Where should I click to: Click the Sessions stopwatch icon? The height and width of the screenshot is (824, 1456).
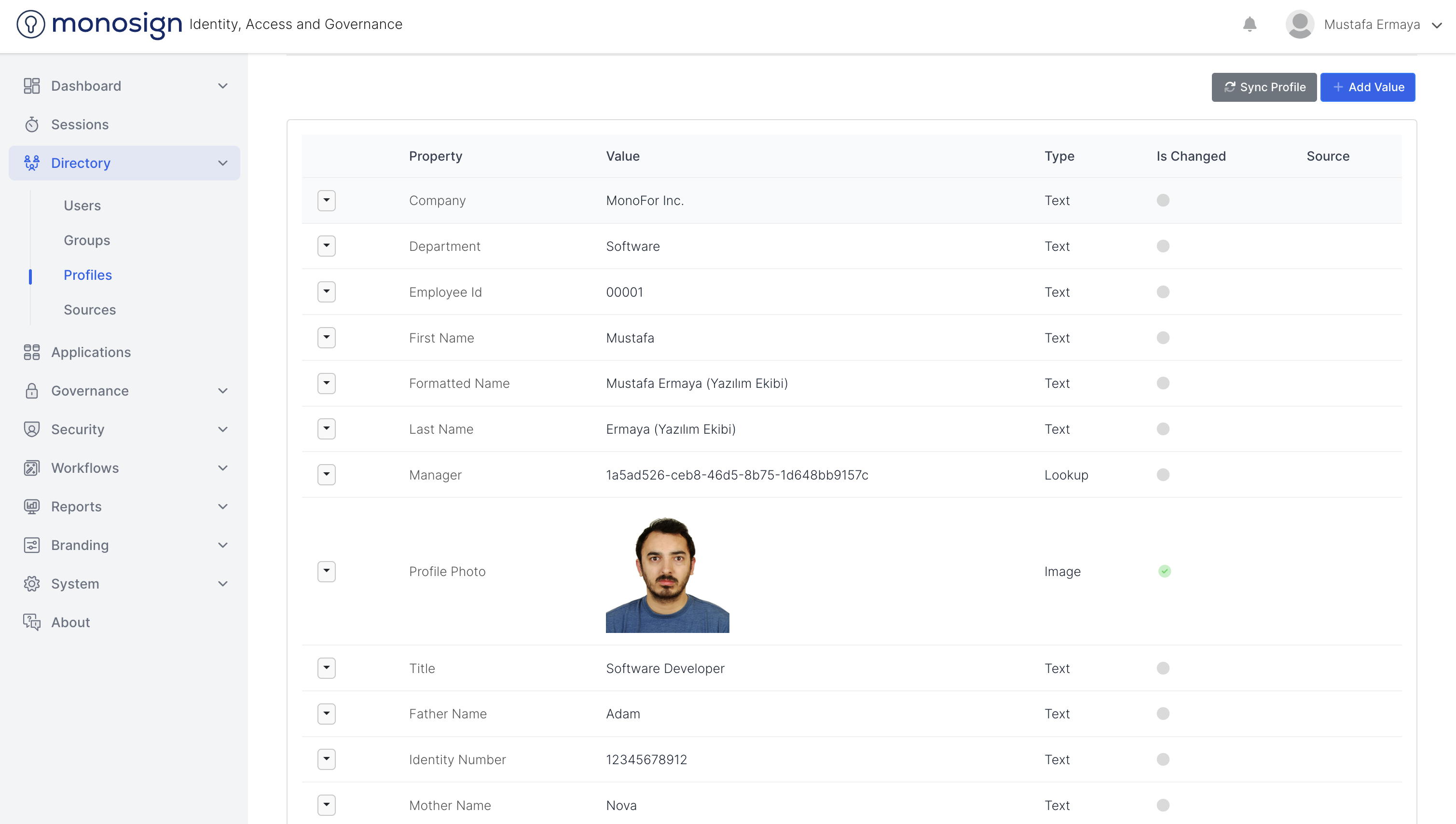pos(32,124)
